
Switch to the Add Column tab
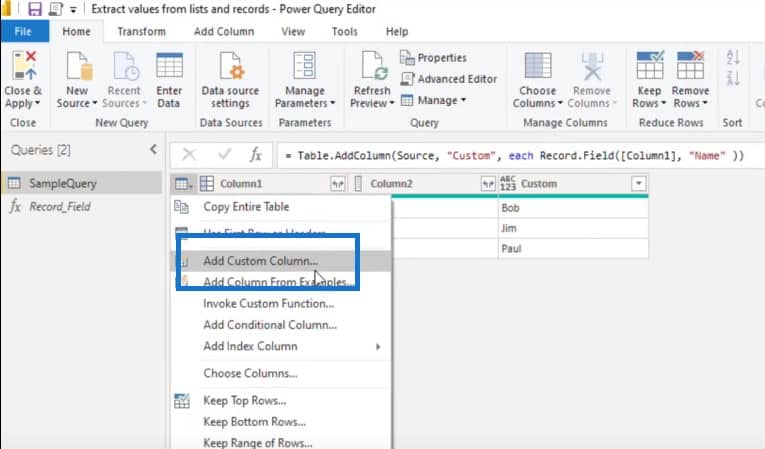pyautogui.click(x=224, y=32)
